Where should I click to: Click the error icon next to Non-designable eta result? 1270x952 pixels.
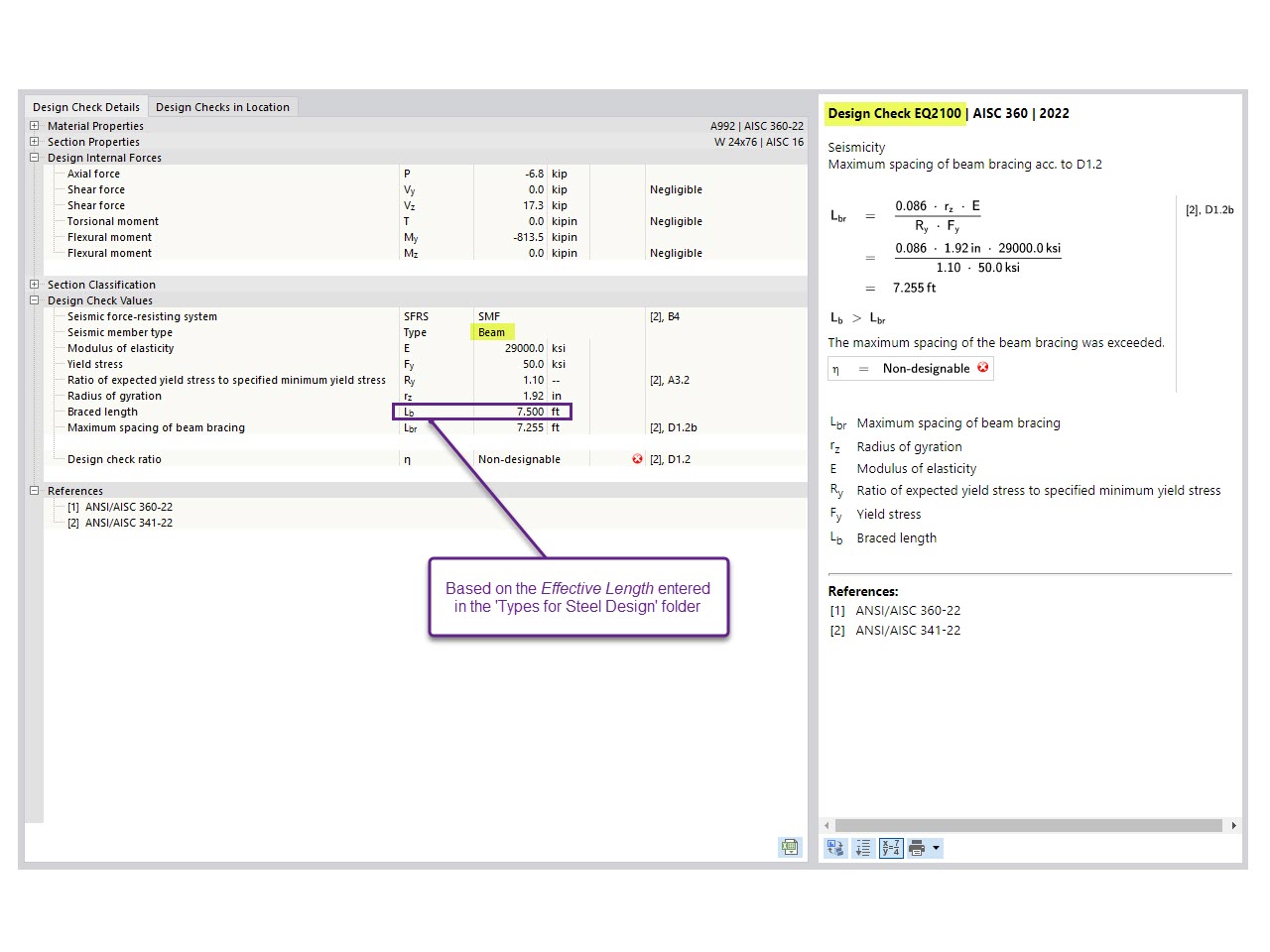coord(982,368)
